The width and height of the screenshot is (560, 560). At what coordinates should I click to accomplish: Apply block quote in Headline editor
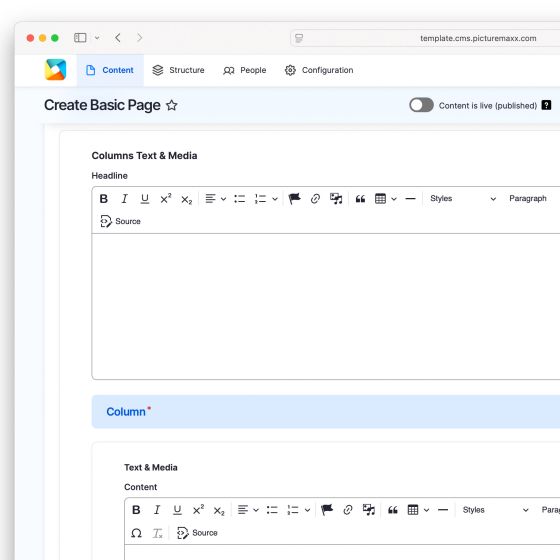coord(360,199)
